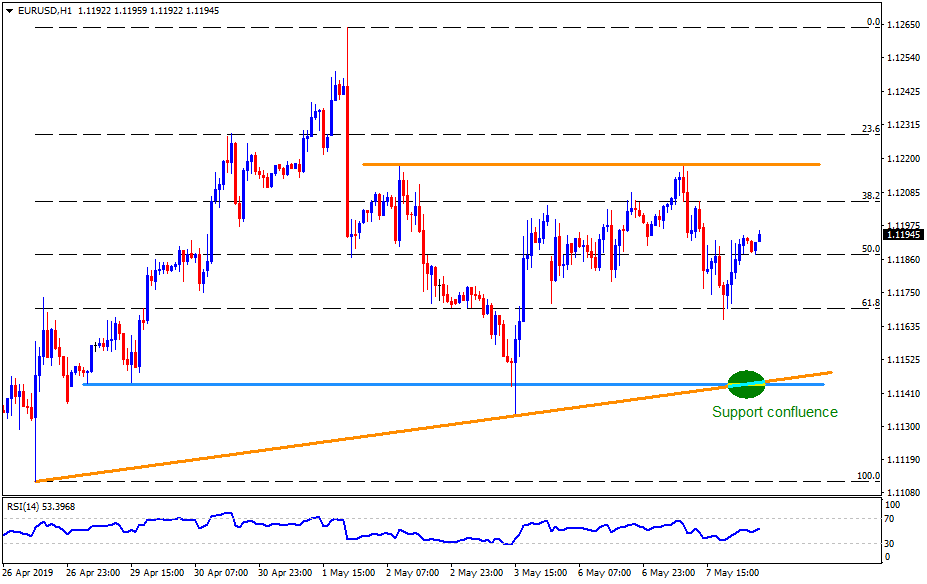927x584 pixels.
Task: Click the "3 May 15:00" time label
Action: [x=538, y=573]
